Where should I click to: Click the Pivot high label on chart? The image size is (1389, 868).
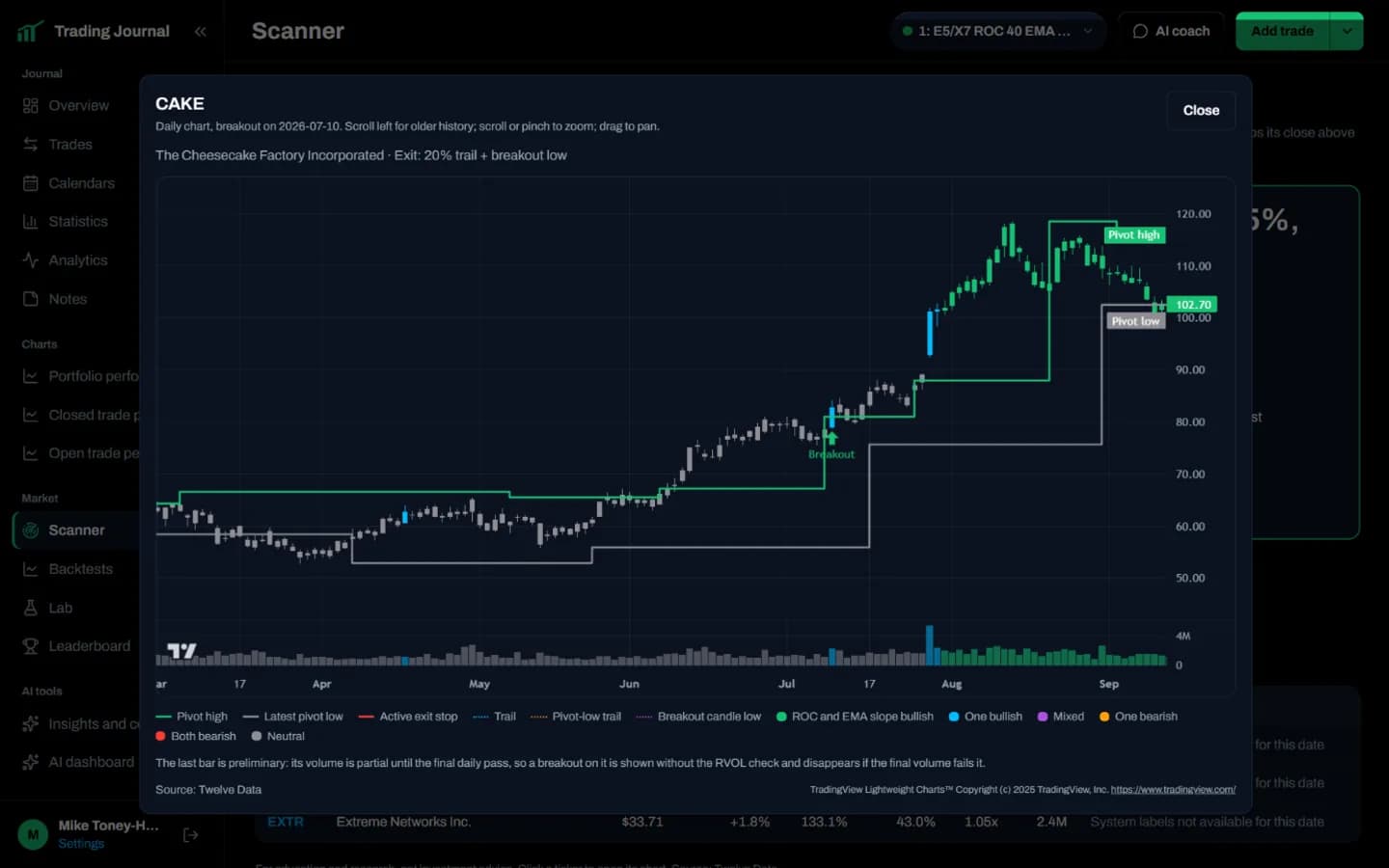tap(1134, 235)
